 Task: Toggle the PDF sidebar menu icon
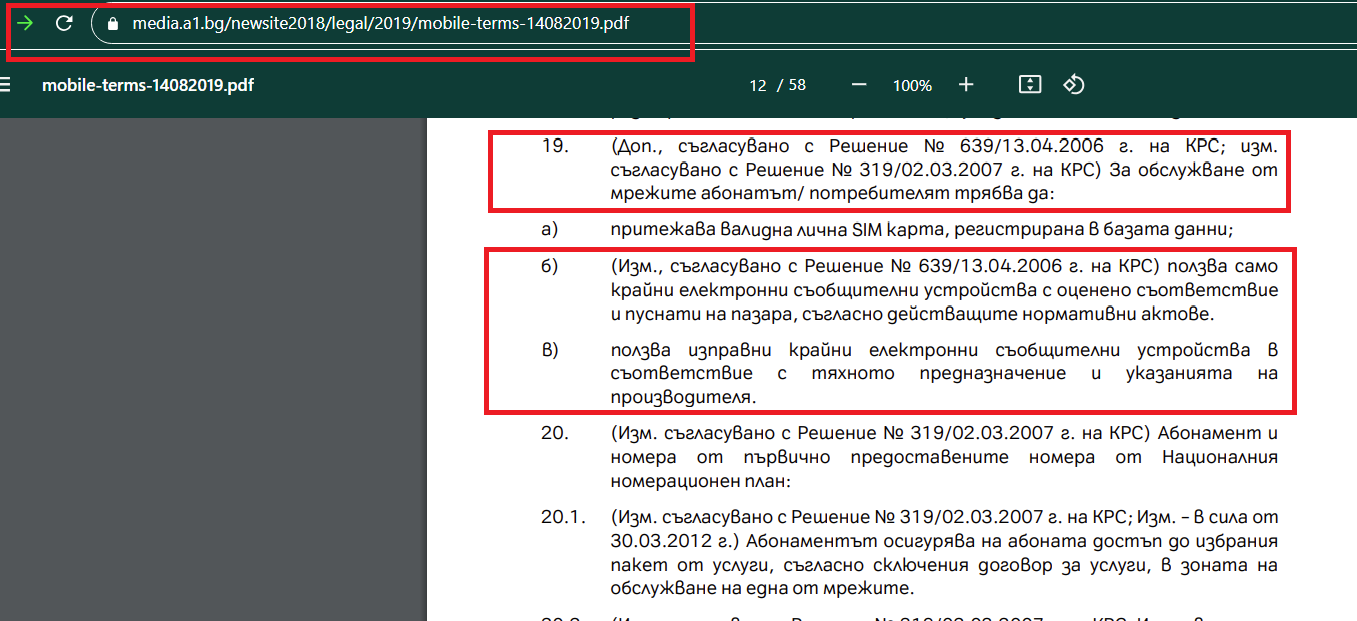(x=5, y=85)
